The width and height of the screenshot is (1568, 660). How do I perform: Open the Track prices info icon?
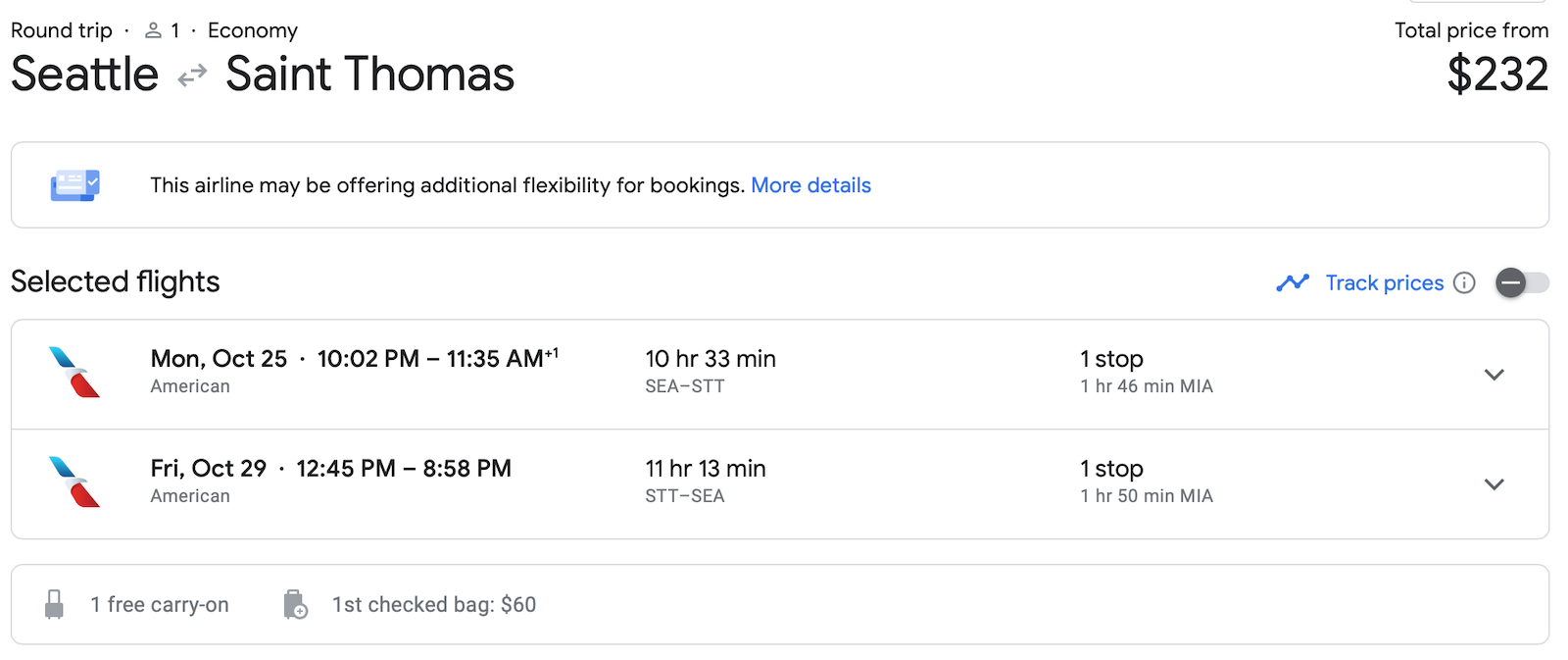[x=1464, y=282]
